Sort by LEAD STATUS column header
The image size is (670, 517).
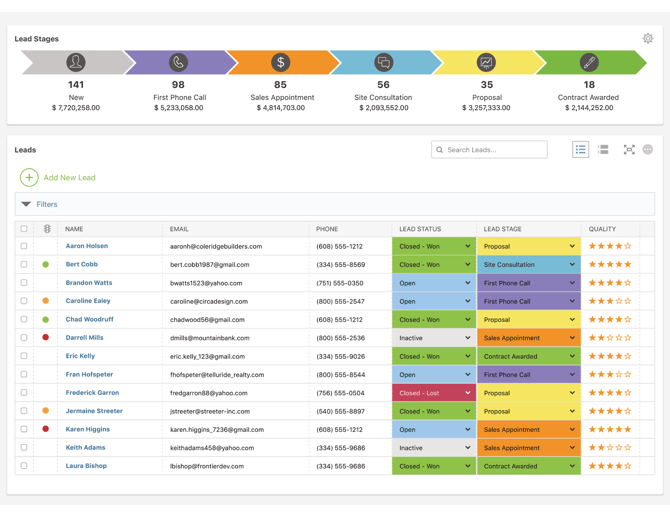pos(420,229)
